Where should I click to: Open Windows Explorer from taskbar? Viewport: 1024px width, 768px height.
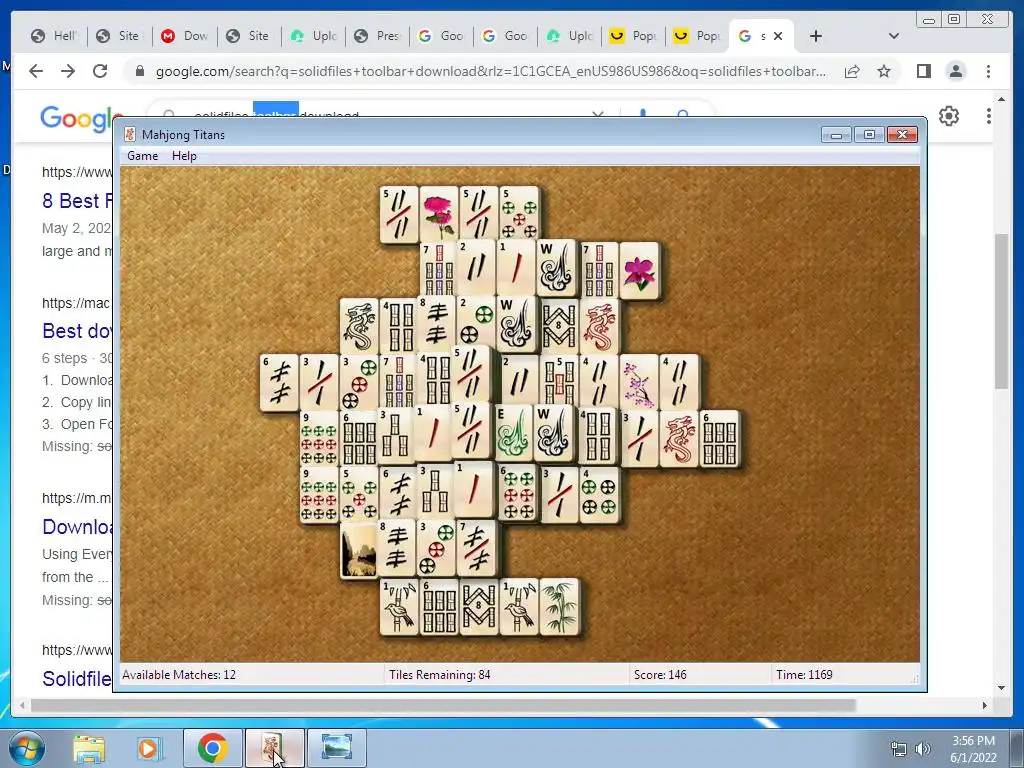point(89,748)
